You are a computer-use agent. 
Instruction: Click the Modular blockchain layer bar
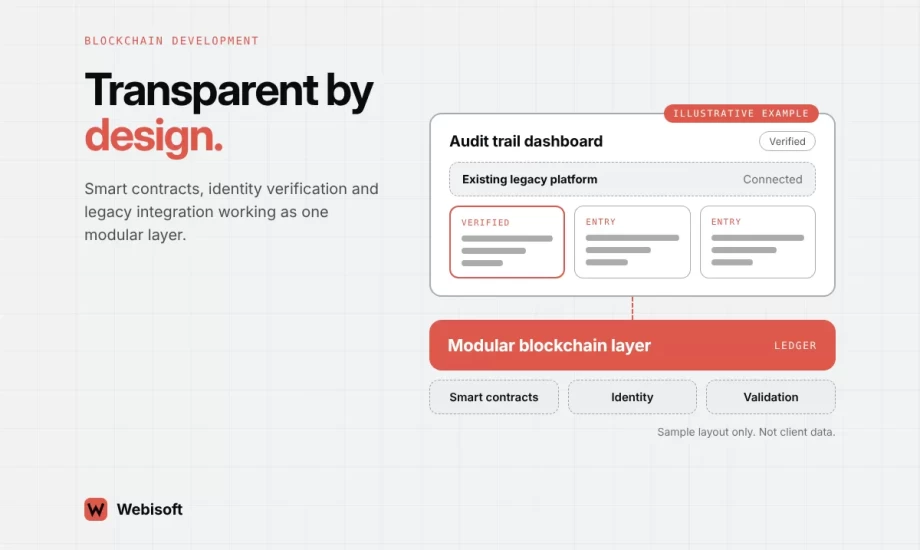point(632,345)
